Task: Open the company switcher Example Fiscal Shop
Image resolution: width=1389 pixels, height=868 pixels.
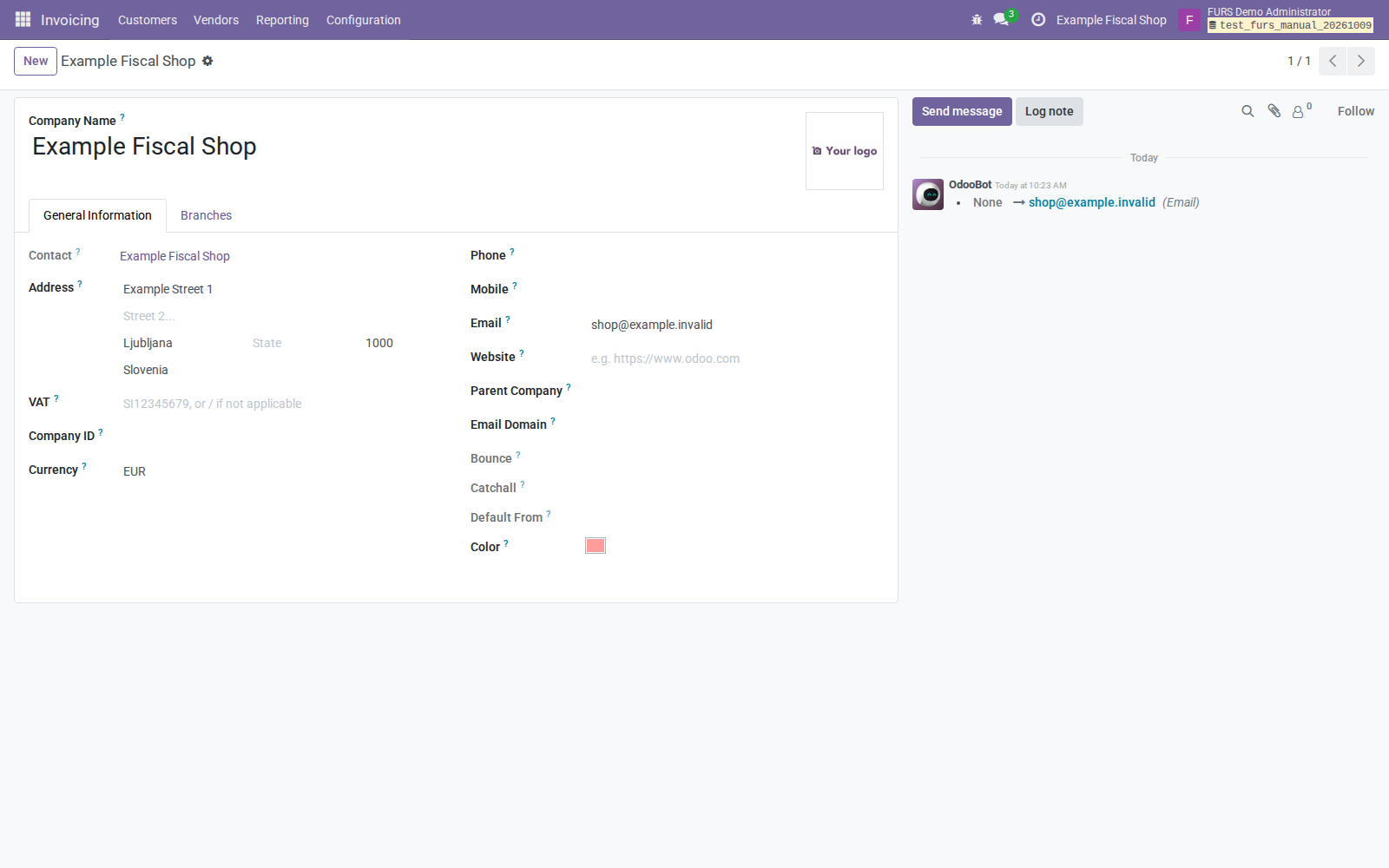Action: [x=1111, y=20]
